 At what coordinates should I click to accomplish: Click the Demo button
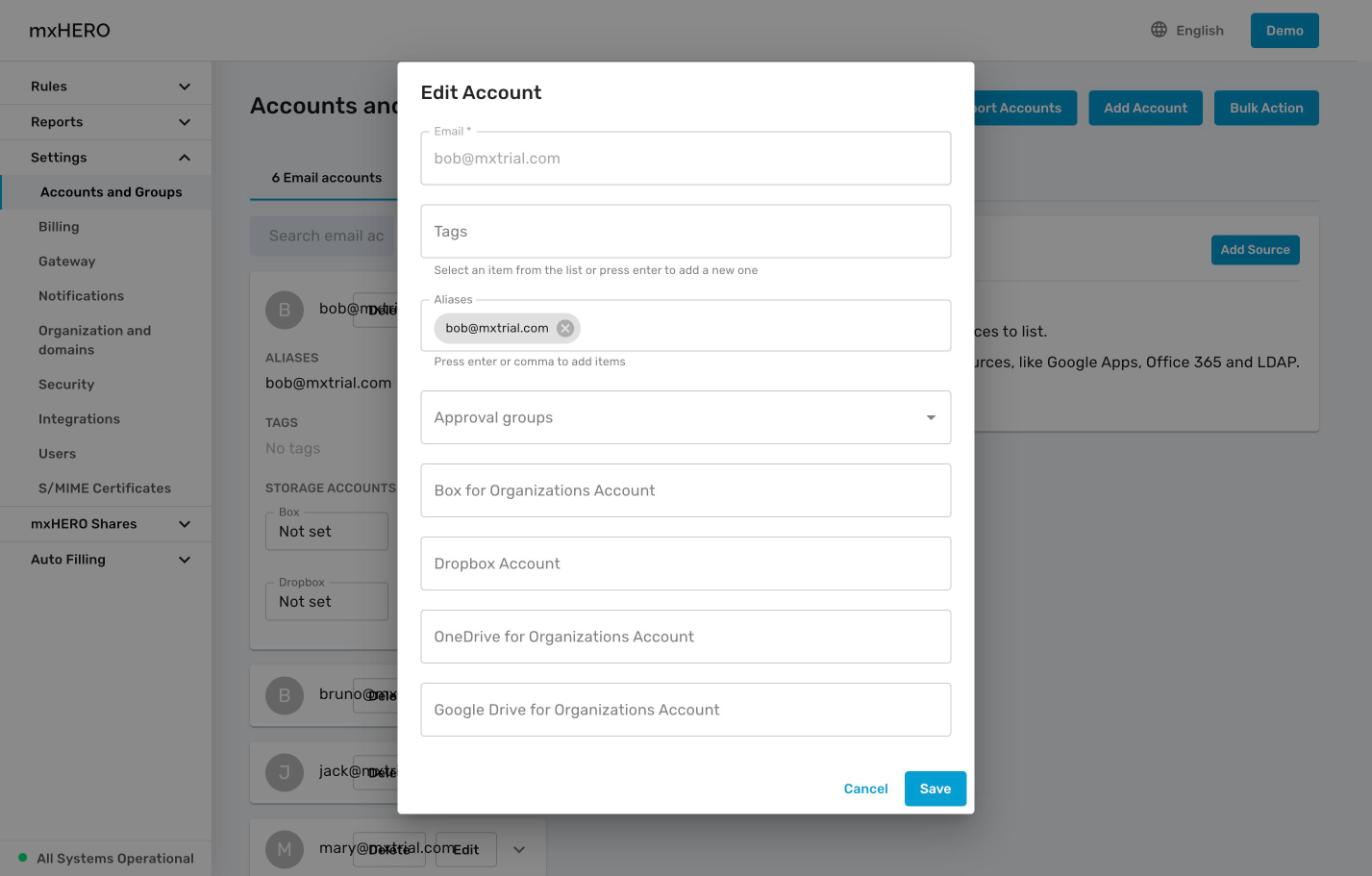[1285, 30]
